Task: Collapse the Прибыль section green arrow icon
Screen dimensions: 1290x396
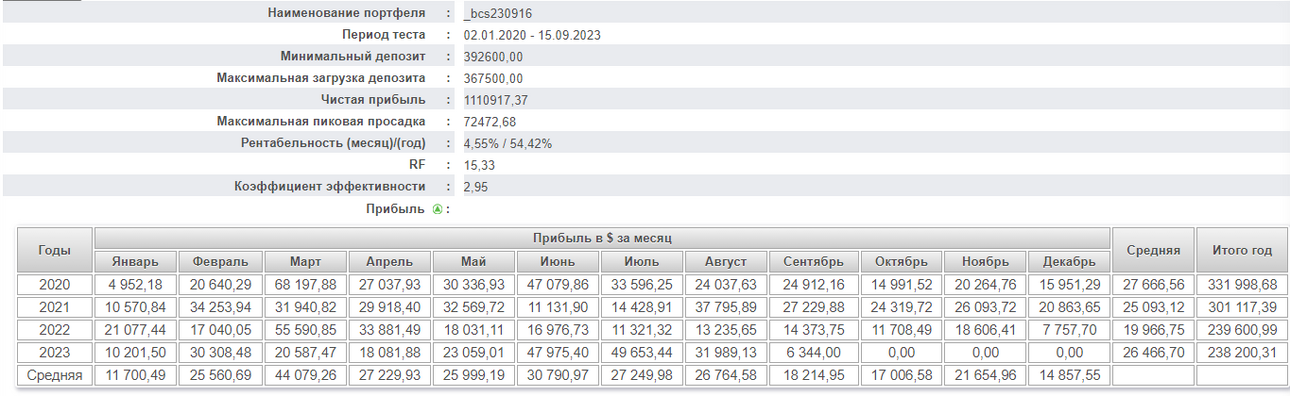Action: pos(437,209)
